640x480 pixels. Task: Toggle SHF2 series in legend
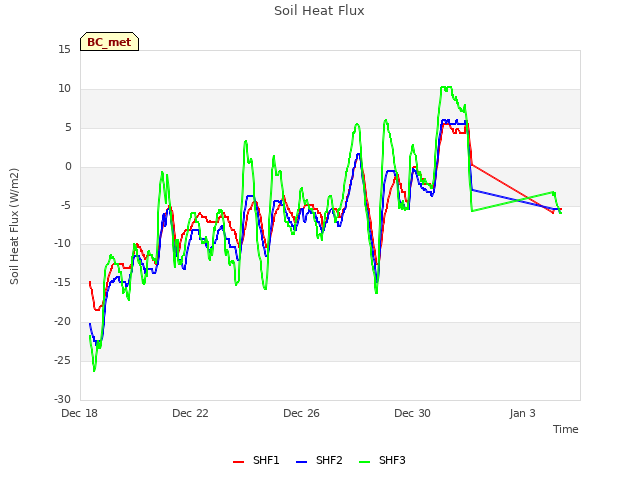(x=319, y=460)
